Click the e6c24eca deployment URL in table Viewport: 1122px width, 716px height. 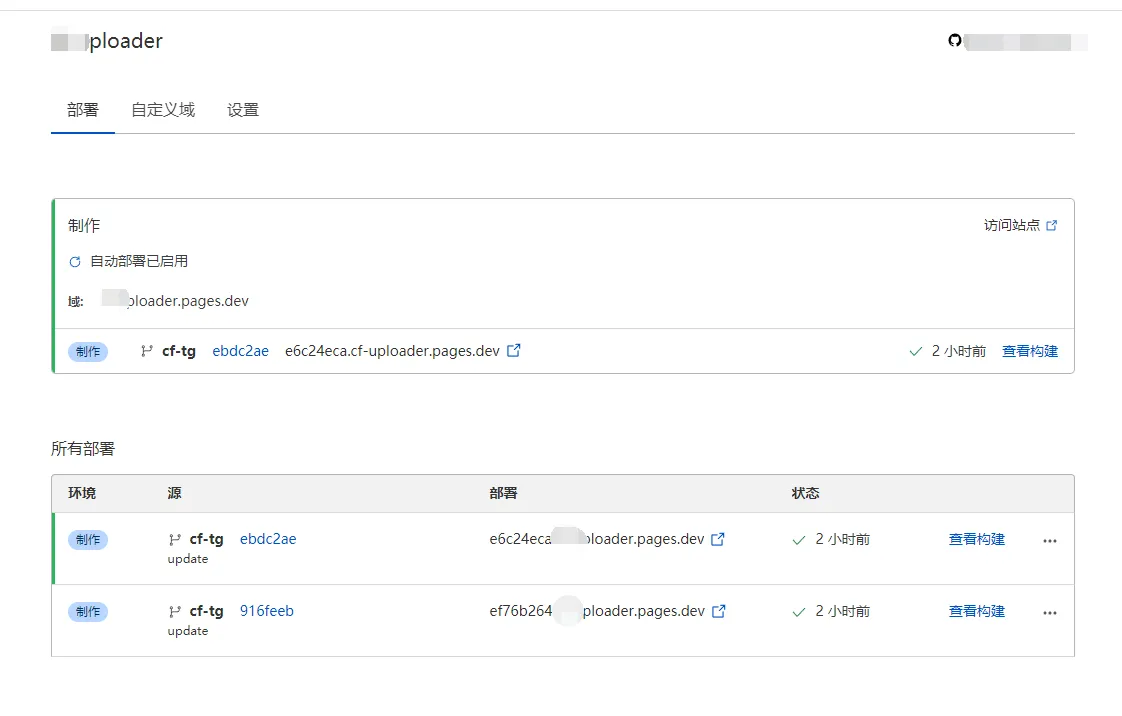tap(597, 539)
